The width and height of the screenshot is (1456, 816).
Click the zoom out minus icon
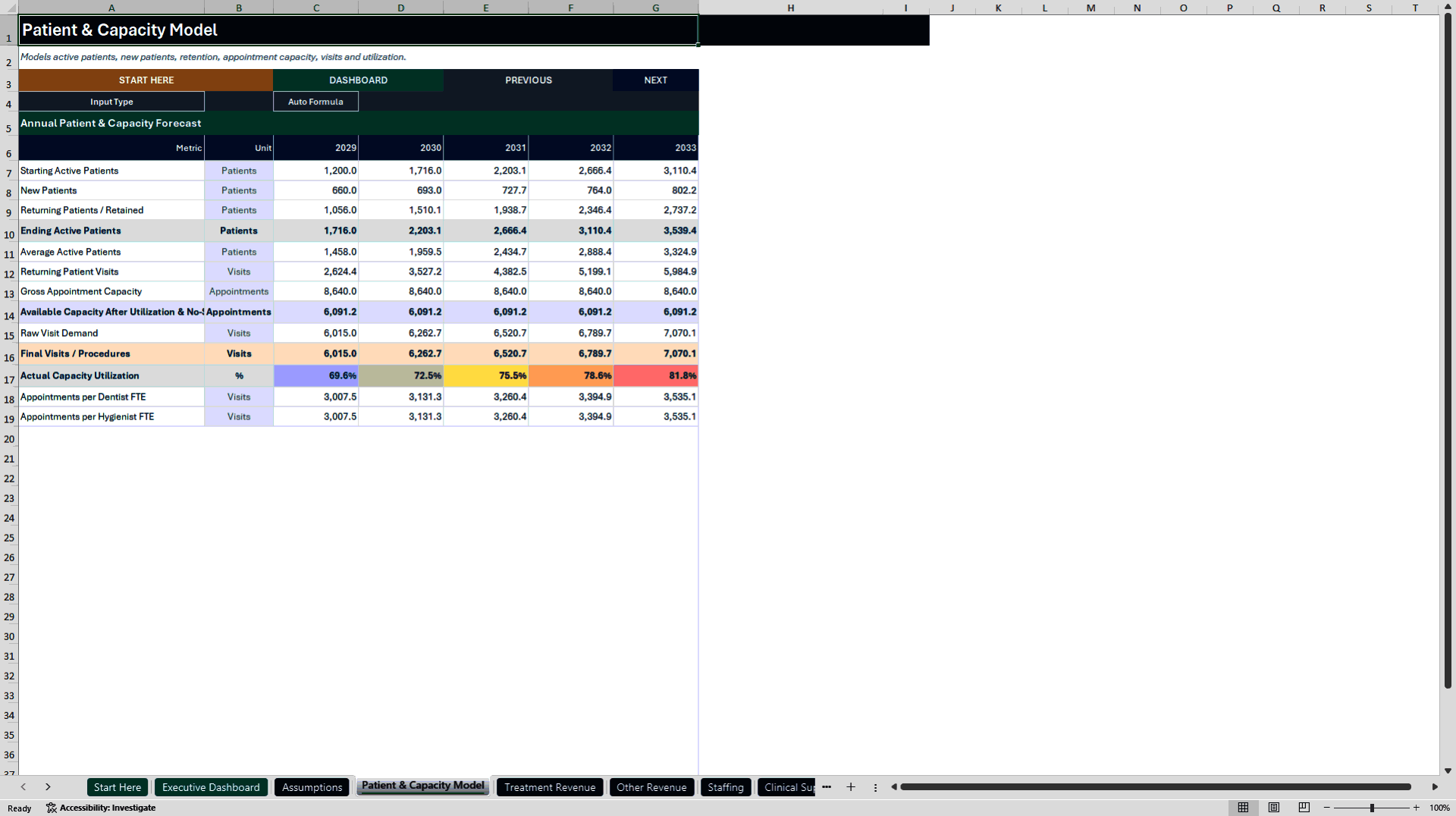[1327, 808]
